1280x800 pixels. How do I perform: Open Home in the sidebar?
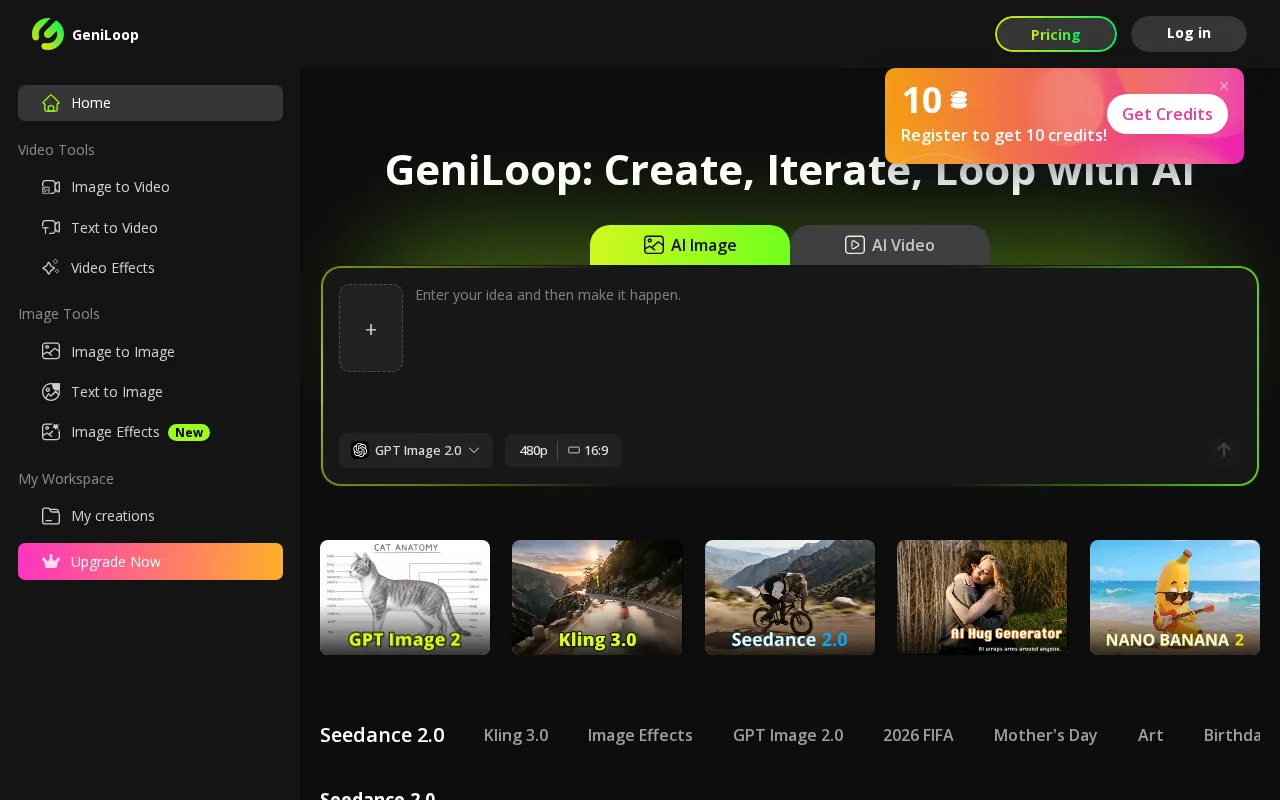(x=150, y=103)
